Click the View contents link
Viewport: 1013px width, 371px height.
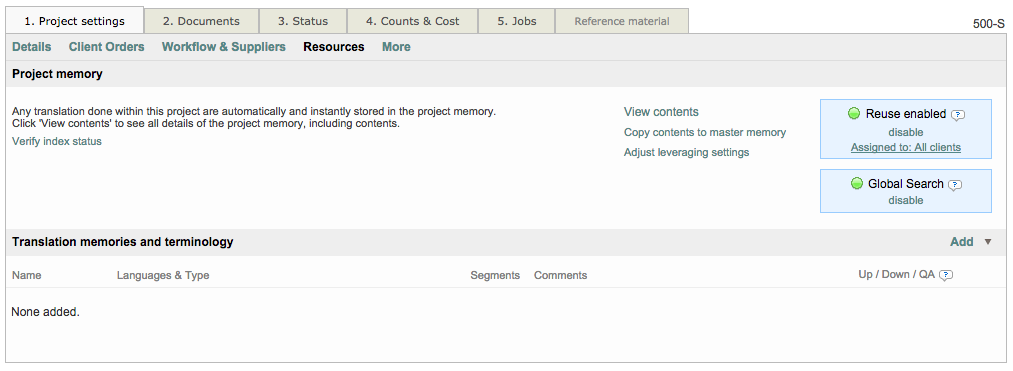pos(661,112)
